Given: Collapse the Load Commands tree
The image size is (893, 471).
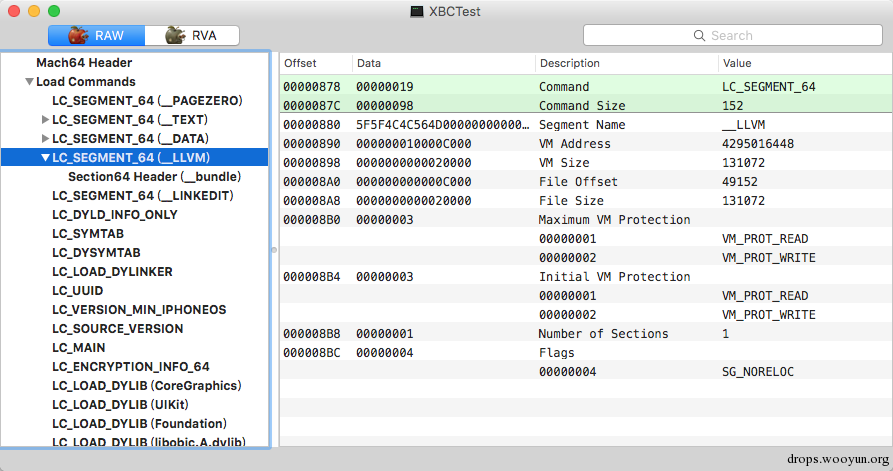Looking at the screenshot, I should click(29, 82).
